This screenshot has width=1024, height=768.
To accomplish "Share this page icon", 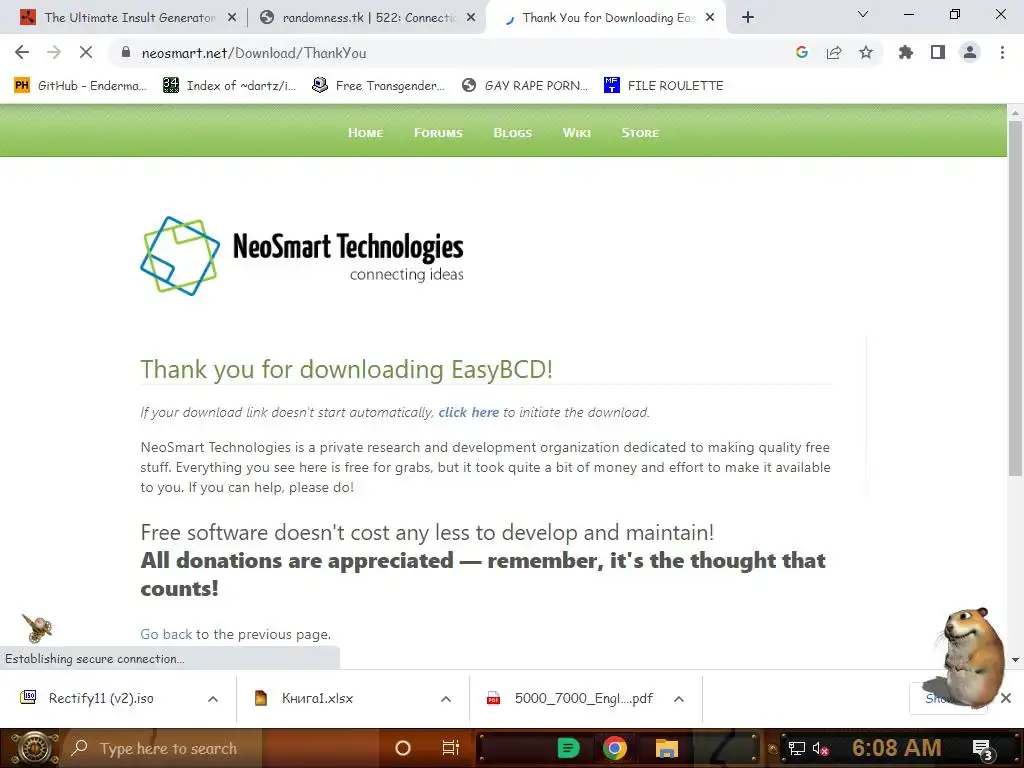I will coord(834,52).
